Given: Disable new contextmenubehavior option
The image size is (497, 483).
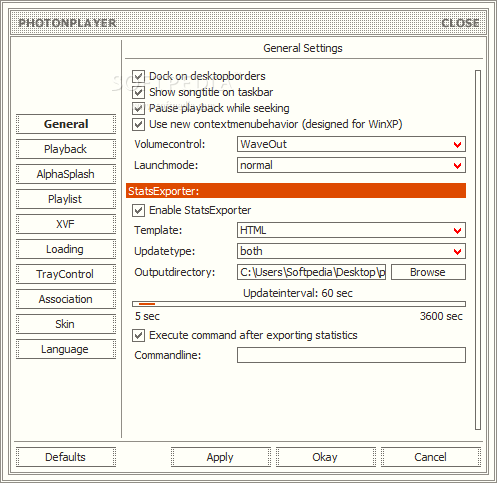Looking at the screenshot, I should pyautogui.click(x=138, y=124).
